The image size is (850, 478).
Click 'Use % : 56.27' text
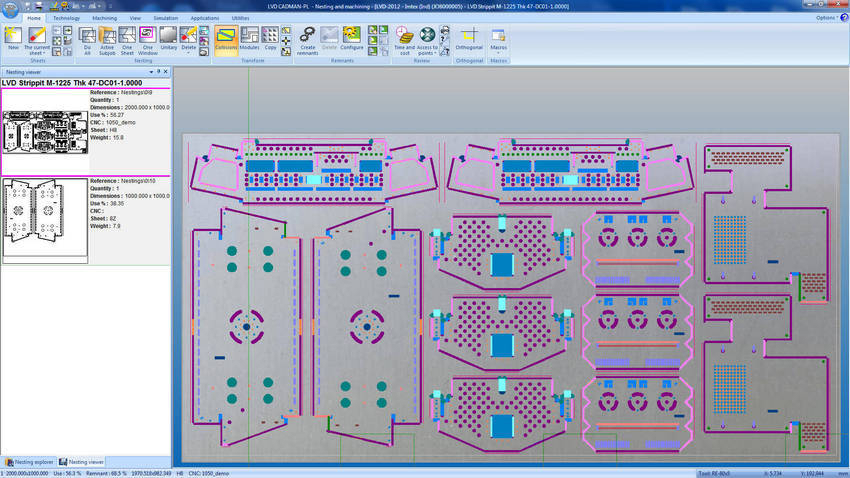tap(107, 115)
